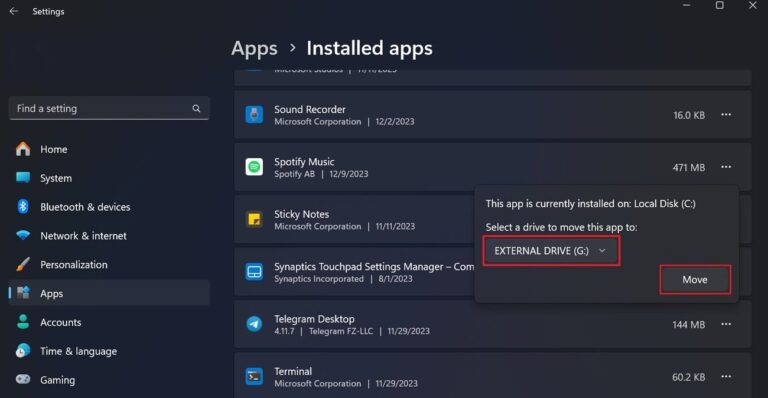Click the Home house icon

click(23, 149)
